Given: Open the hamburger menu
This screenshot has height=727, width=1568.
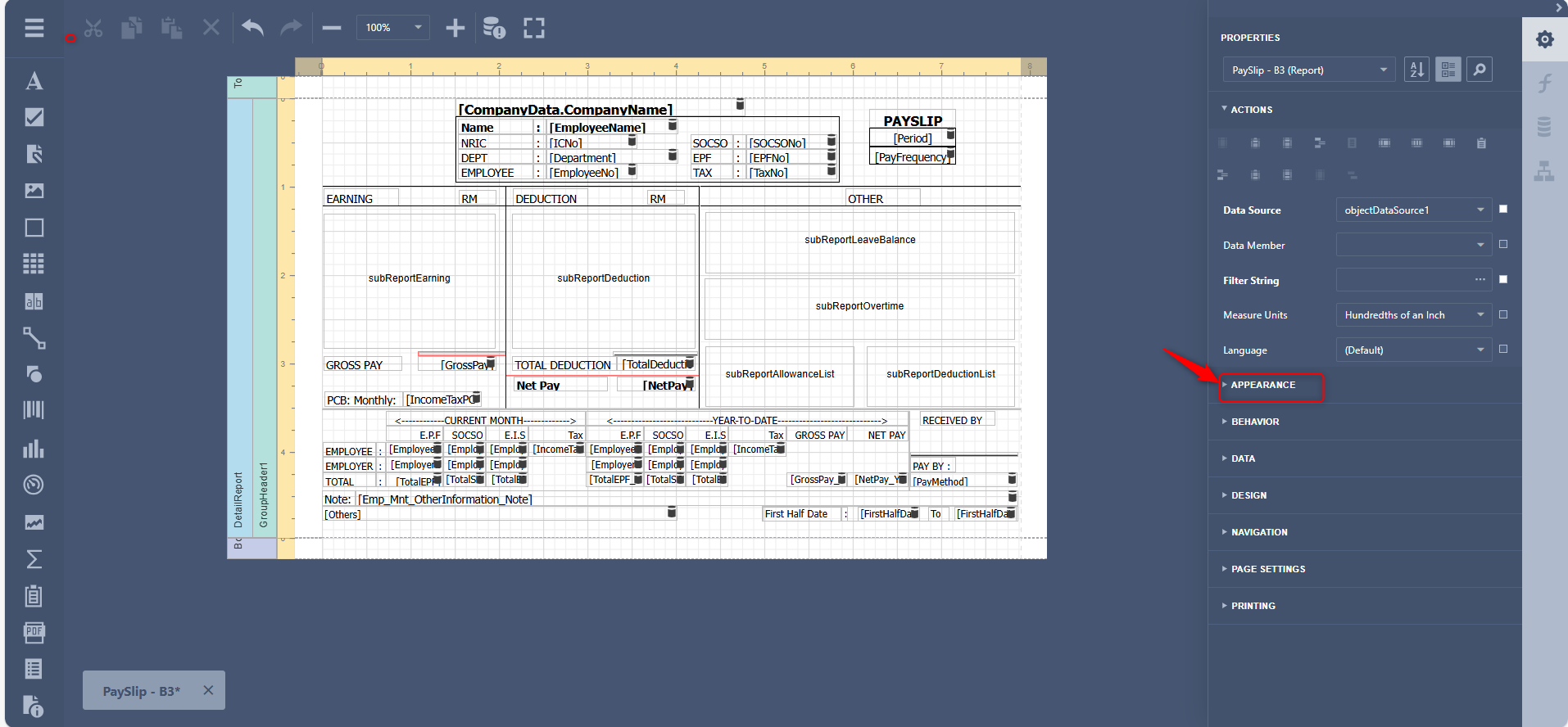Looking at the screenshot, I should coord(34,28).
